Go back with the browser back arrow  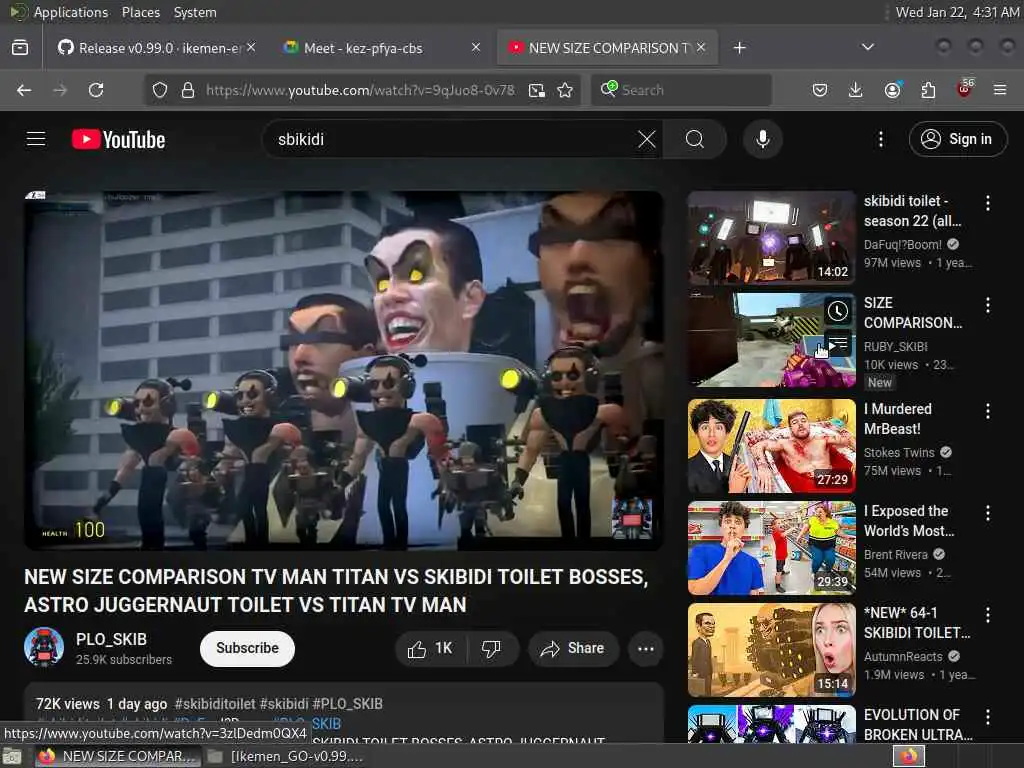(24, 90)
